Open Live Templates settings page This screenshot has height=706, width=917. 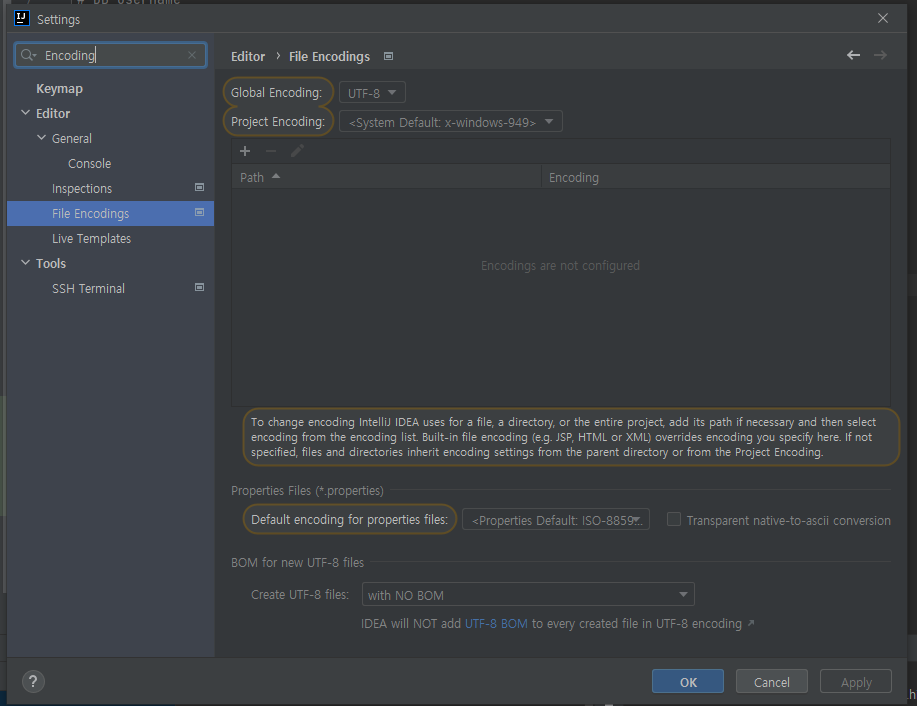91,239
